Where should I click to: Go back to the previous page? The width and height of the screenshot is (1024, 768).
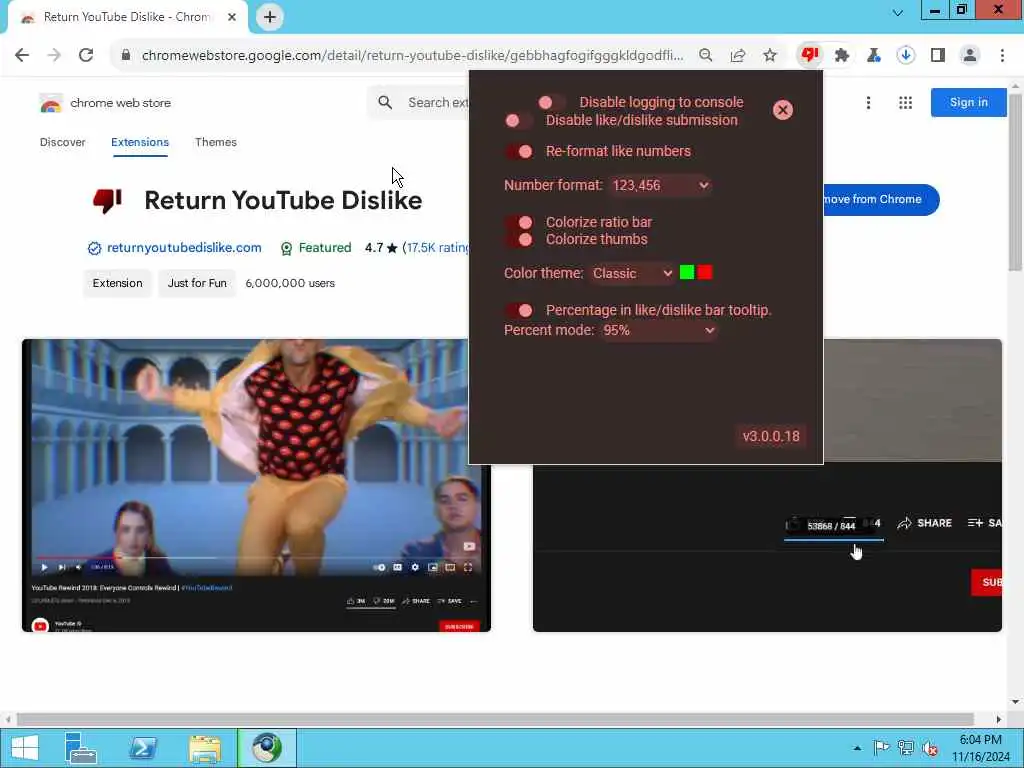22,55
